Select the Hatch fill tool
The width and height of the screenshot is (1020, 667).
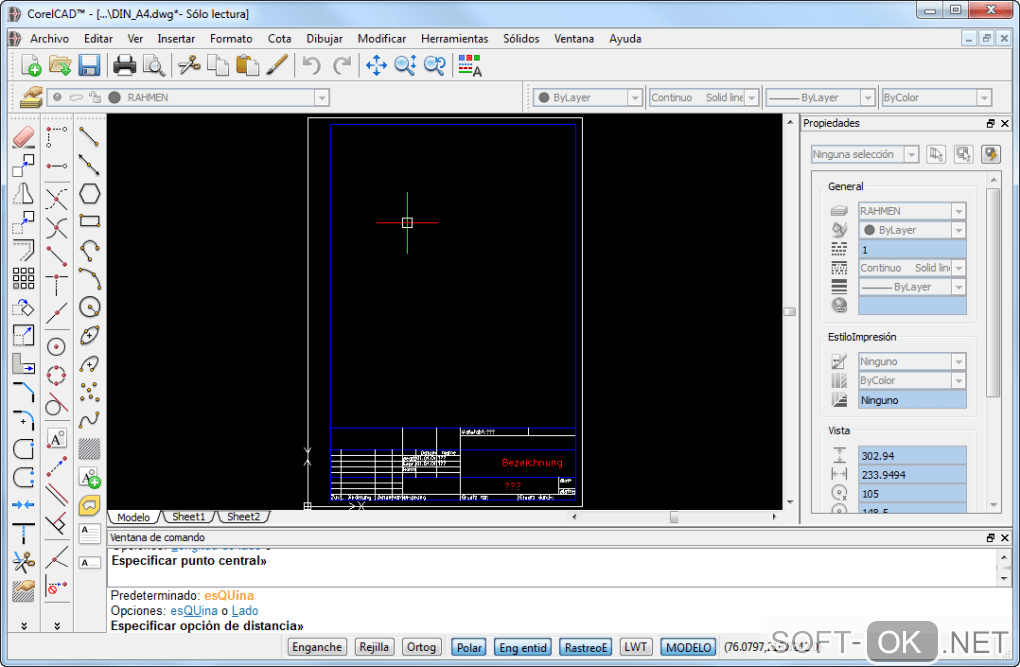point(90,448)
